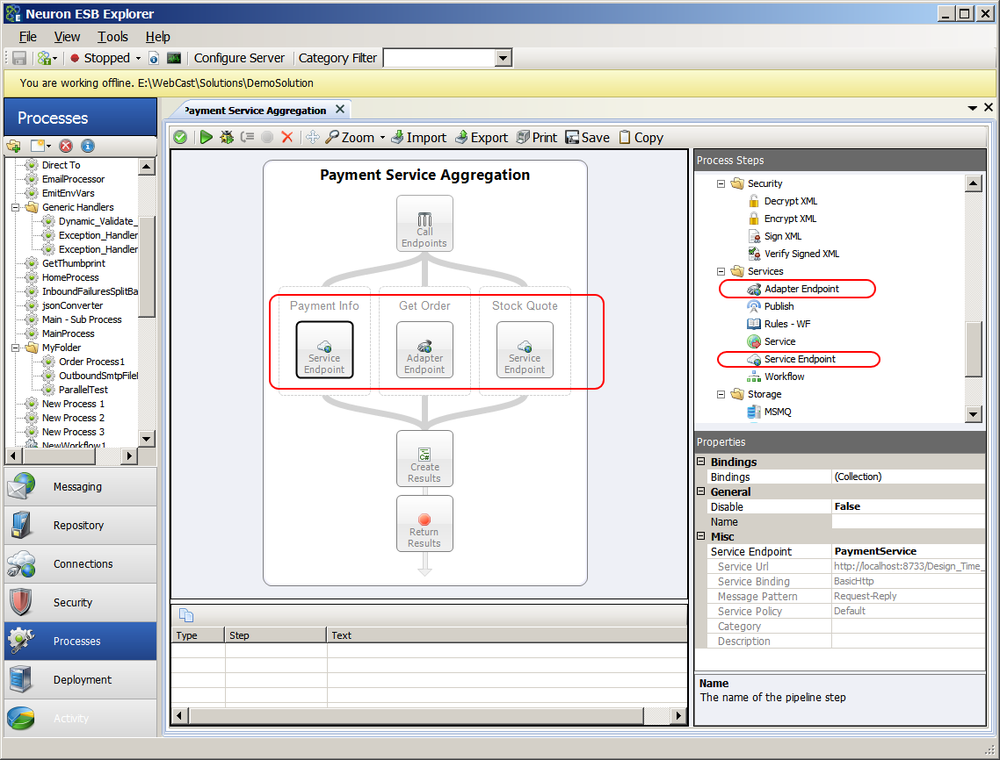Viewport: 1000px width, 760px height.
Task: Open the File menu
Action: 28,36
